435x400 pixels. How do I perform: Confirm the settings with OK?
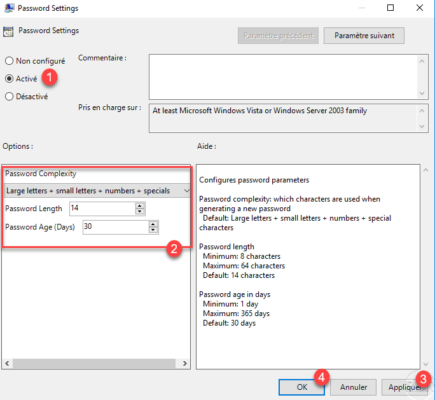[302, 387]
